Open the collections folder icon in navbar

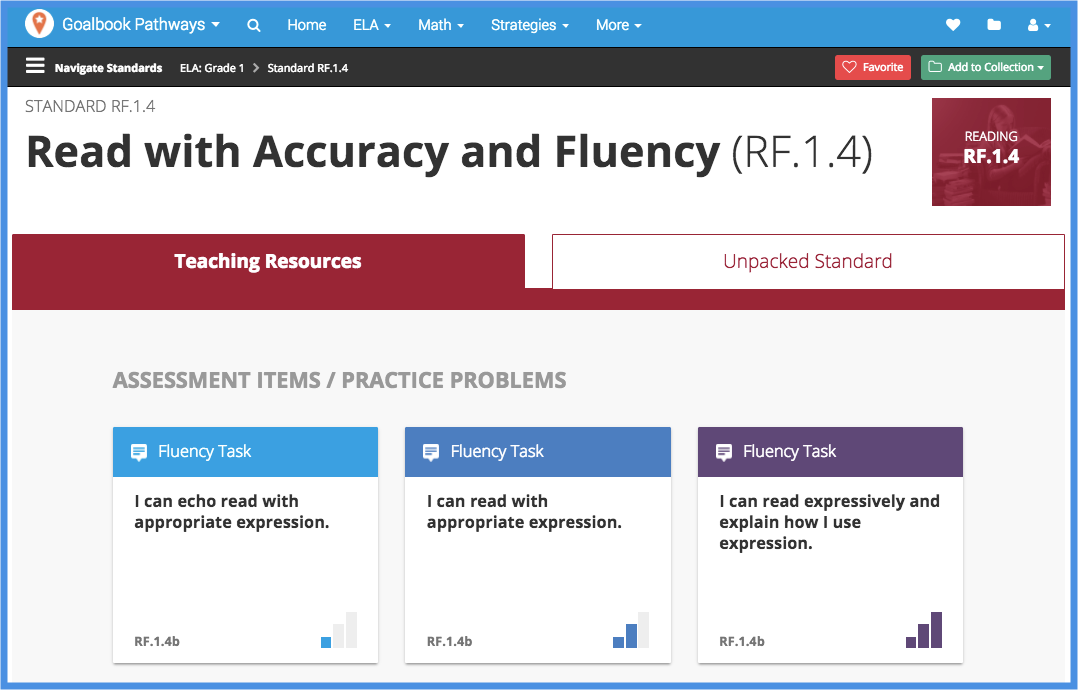(x=994, y=24)
